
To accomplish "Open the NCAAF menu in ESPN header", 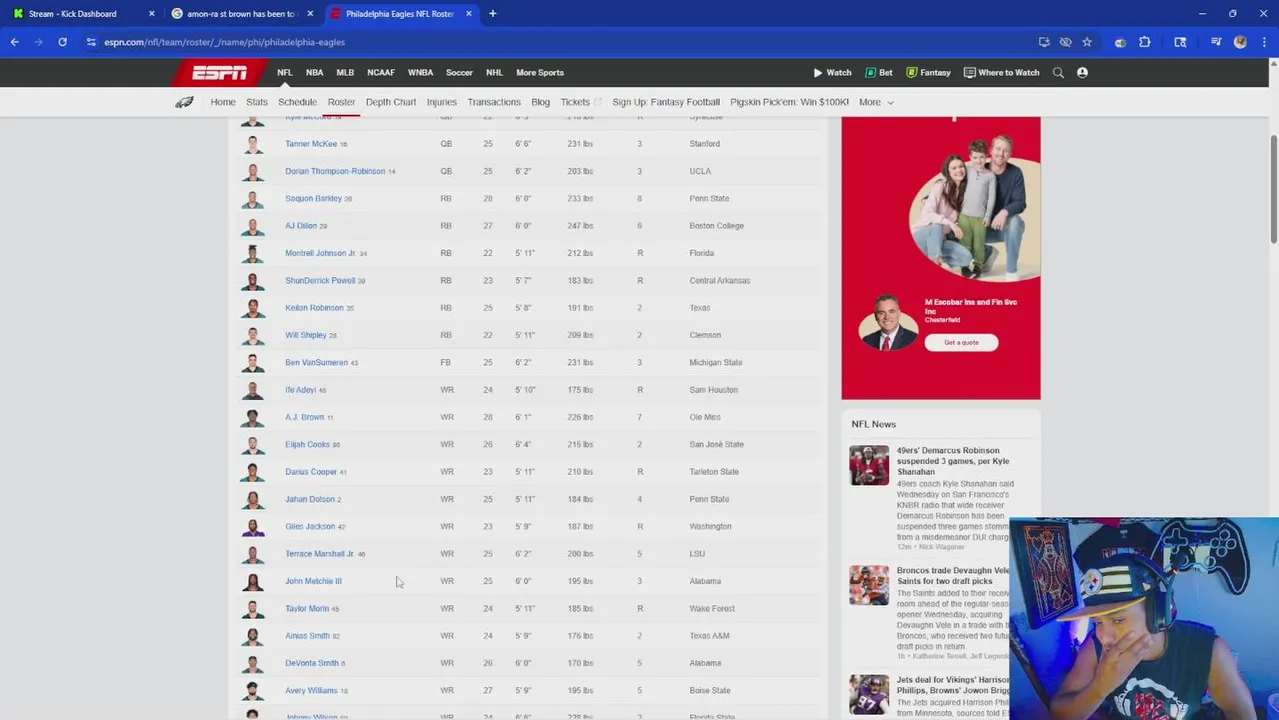I will (x=381, y=72).
